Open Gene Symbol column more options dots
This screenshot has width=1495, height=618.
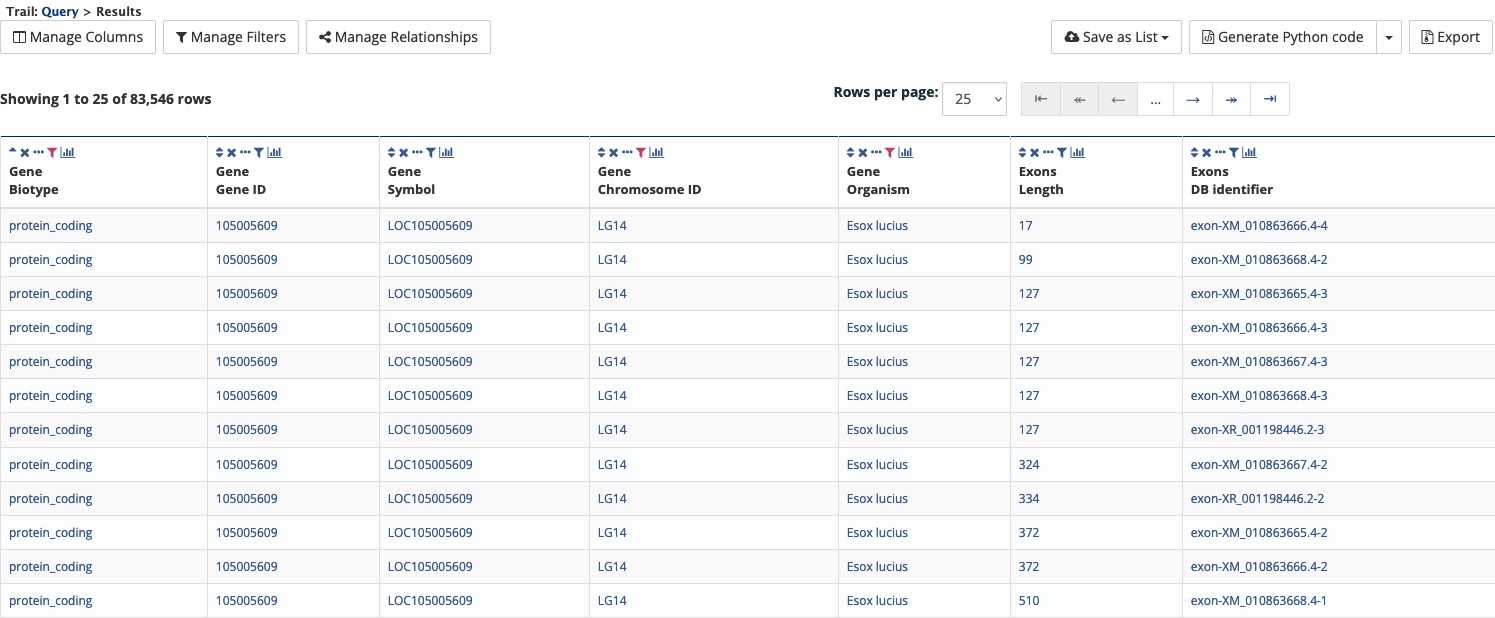coord(417,152)
